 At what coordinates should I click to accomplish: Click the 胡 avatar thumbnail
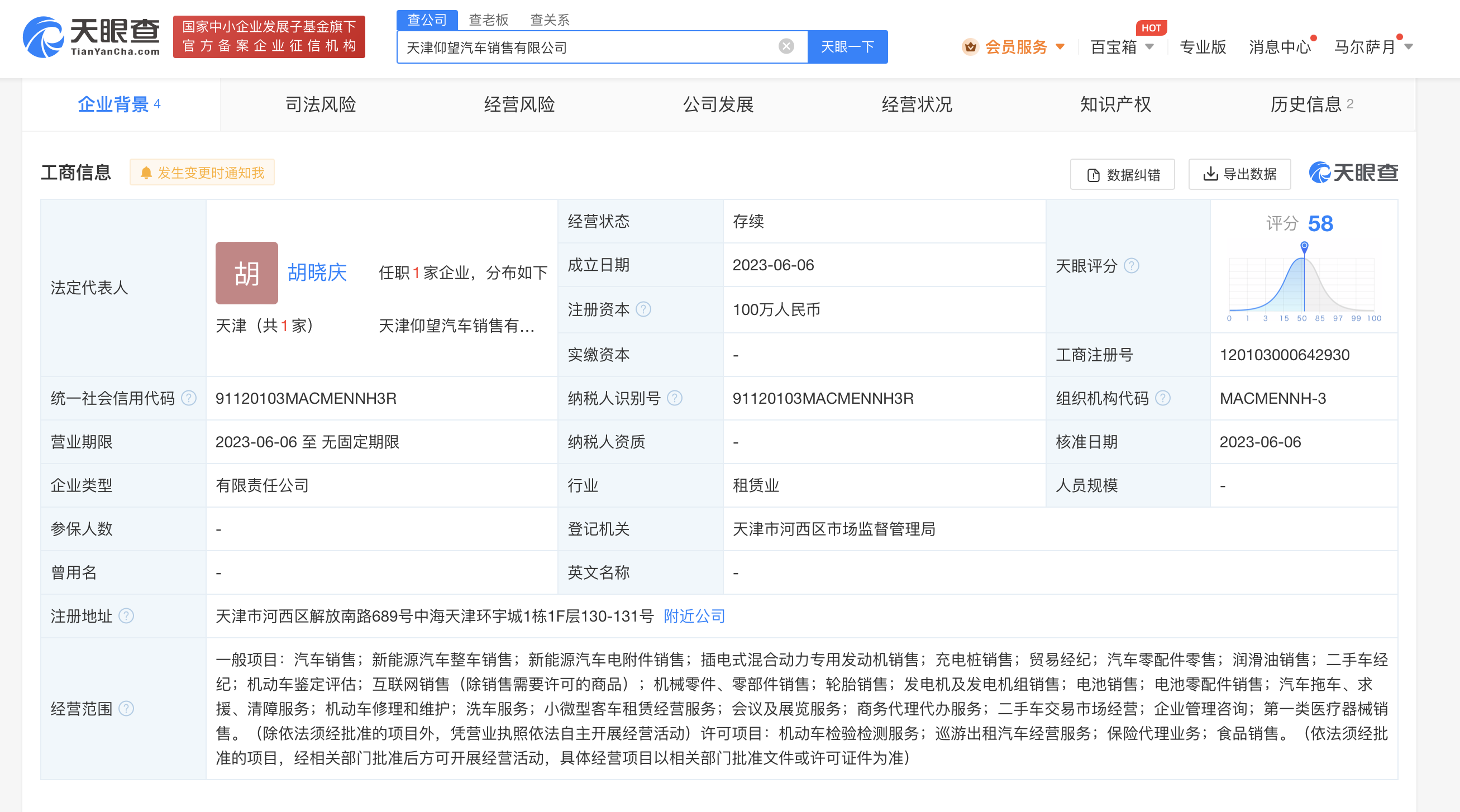click(x=246, y=273)
